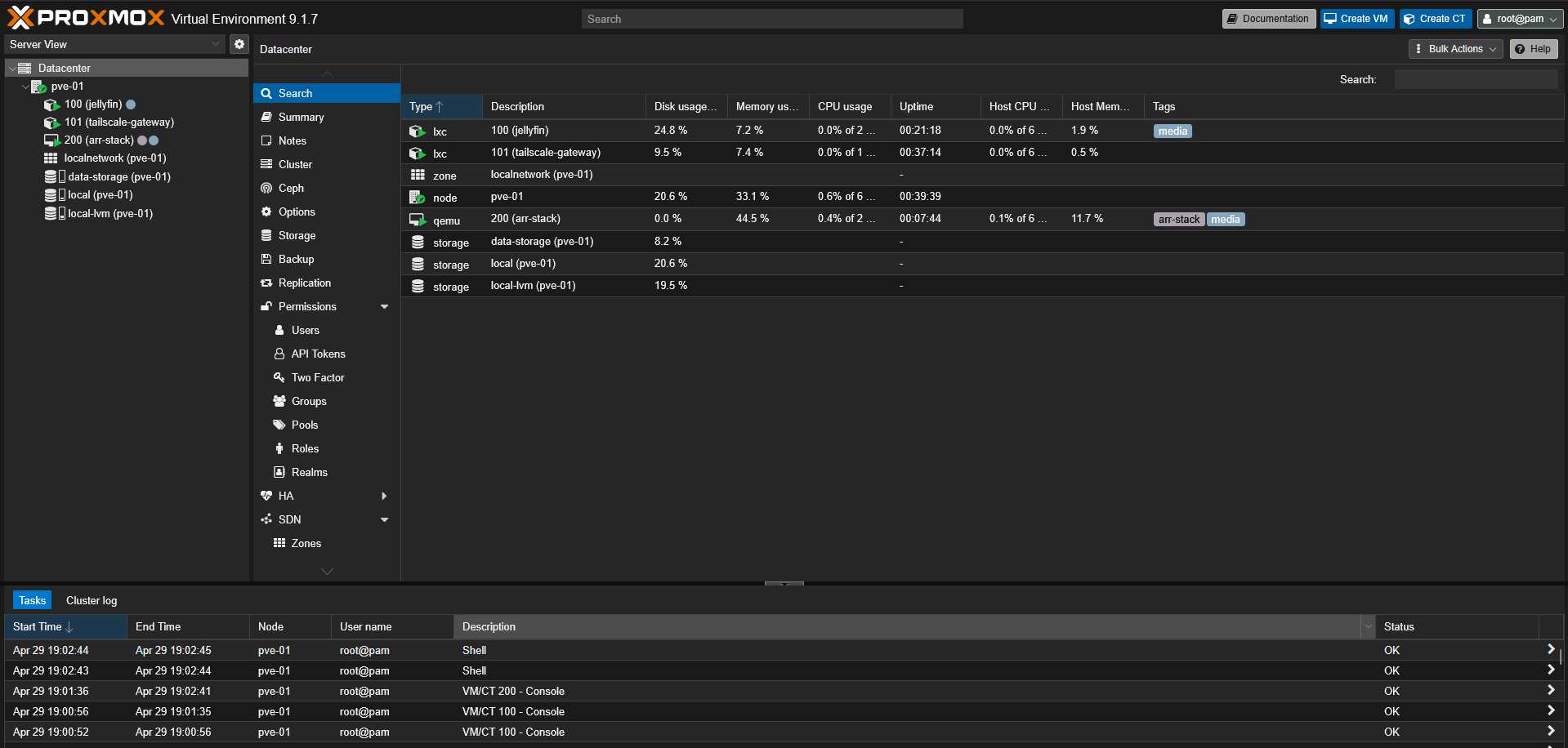
Task: Collapse the pve-01 node in tree
Action: [x=25, y=87]
